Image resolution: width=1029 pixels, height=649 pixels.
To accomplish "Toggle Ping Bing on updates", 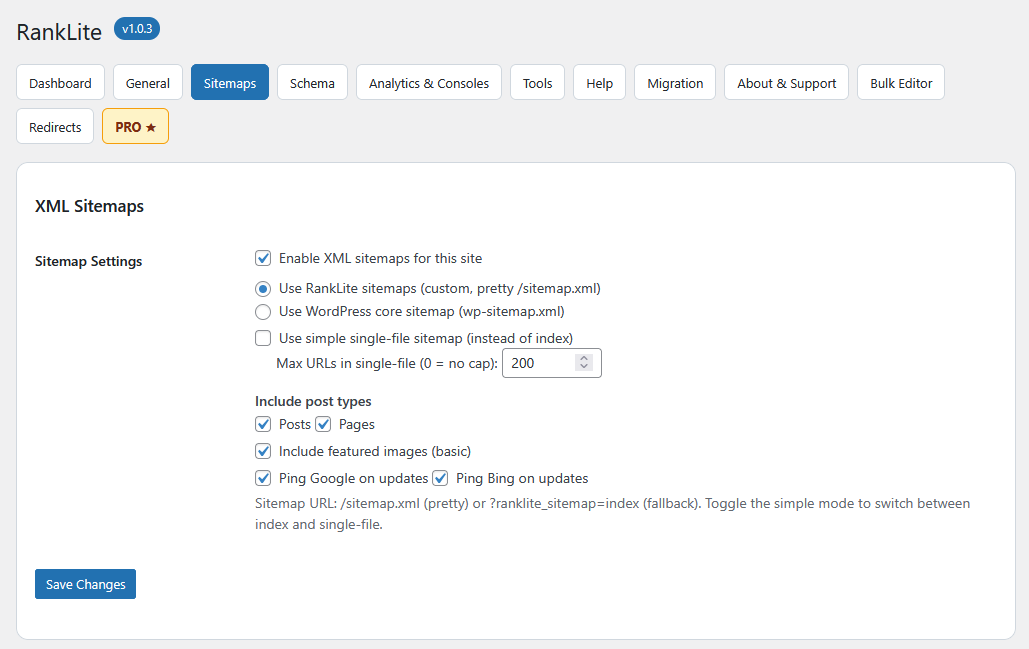I will (x=440, y=478).
